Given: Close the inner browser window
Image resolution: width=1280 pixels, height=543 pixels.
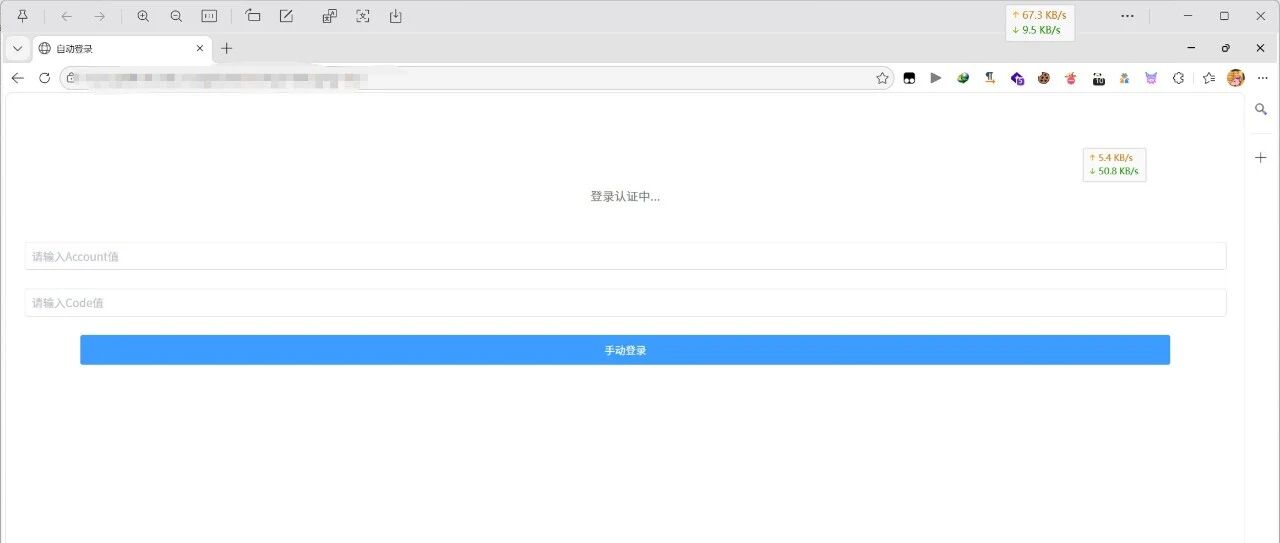Looking at the screenshot, I should click(x=1260, y=48).
